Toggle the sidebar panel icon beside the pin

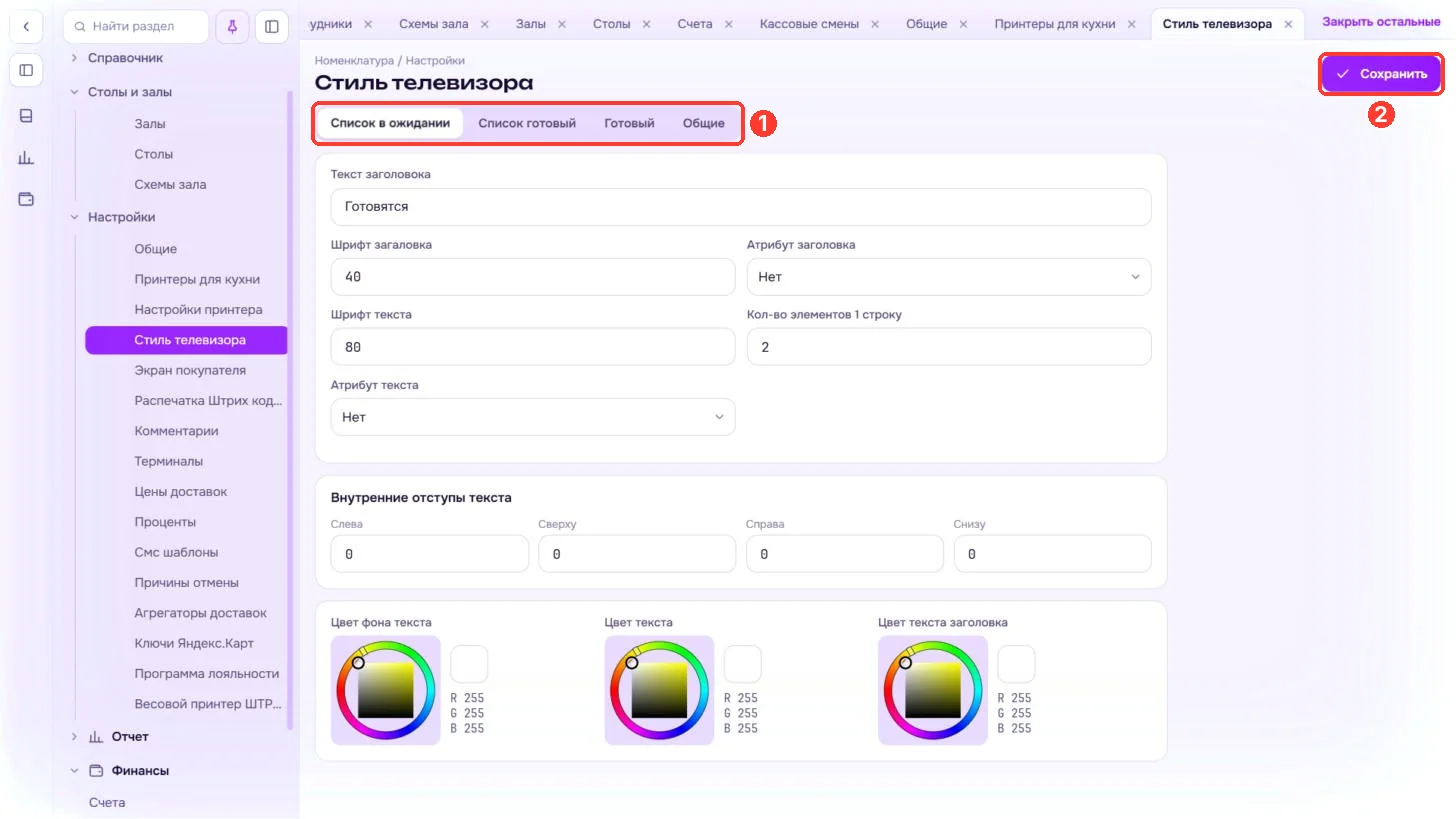272,27
